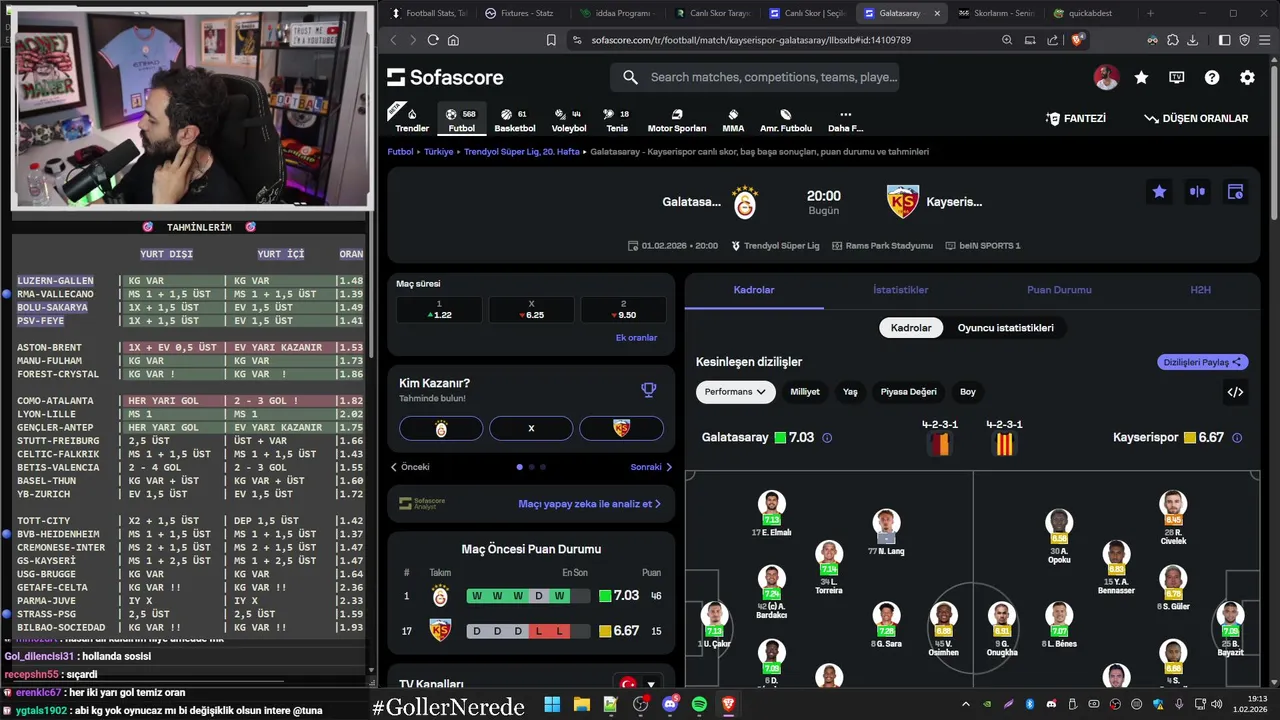
Task: Select Tenis sport category
Action: [x=617, y=120]
